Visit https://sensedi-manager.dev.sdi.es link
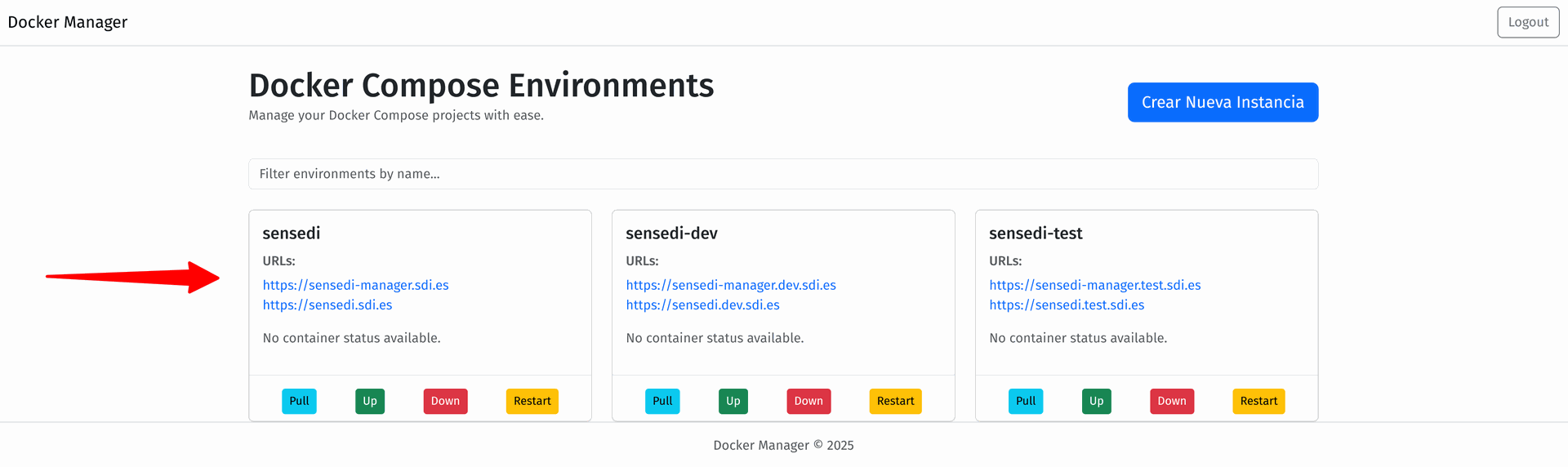Screen dimensions: 1568x467 coord(730,285)
